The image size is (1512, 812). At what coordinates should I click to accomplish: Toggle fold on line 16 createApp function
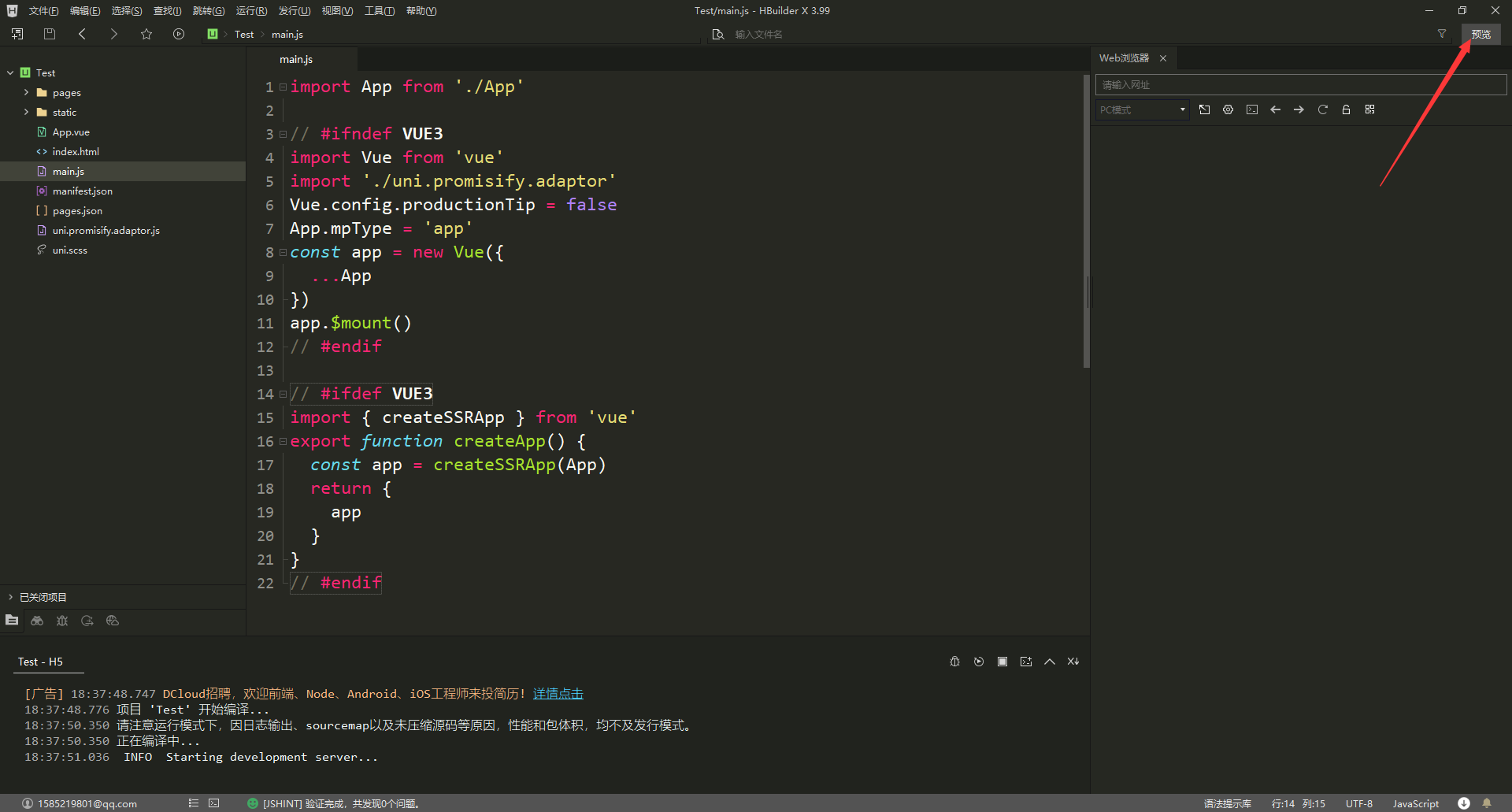coord(283,442)
